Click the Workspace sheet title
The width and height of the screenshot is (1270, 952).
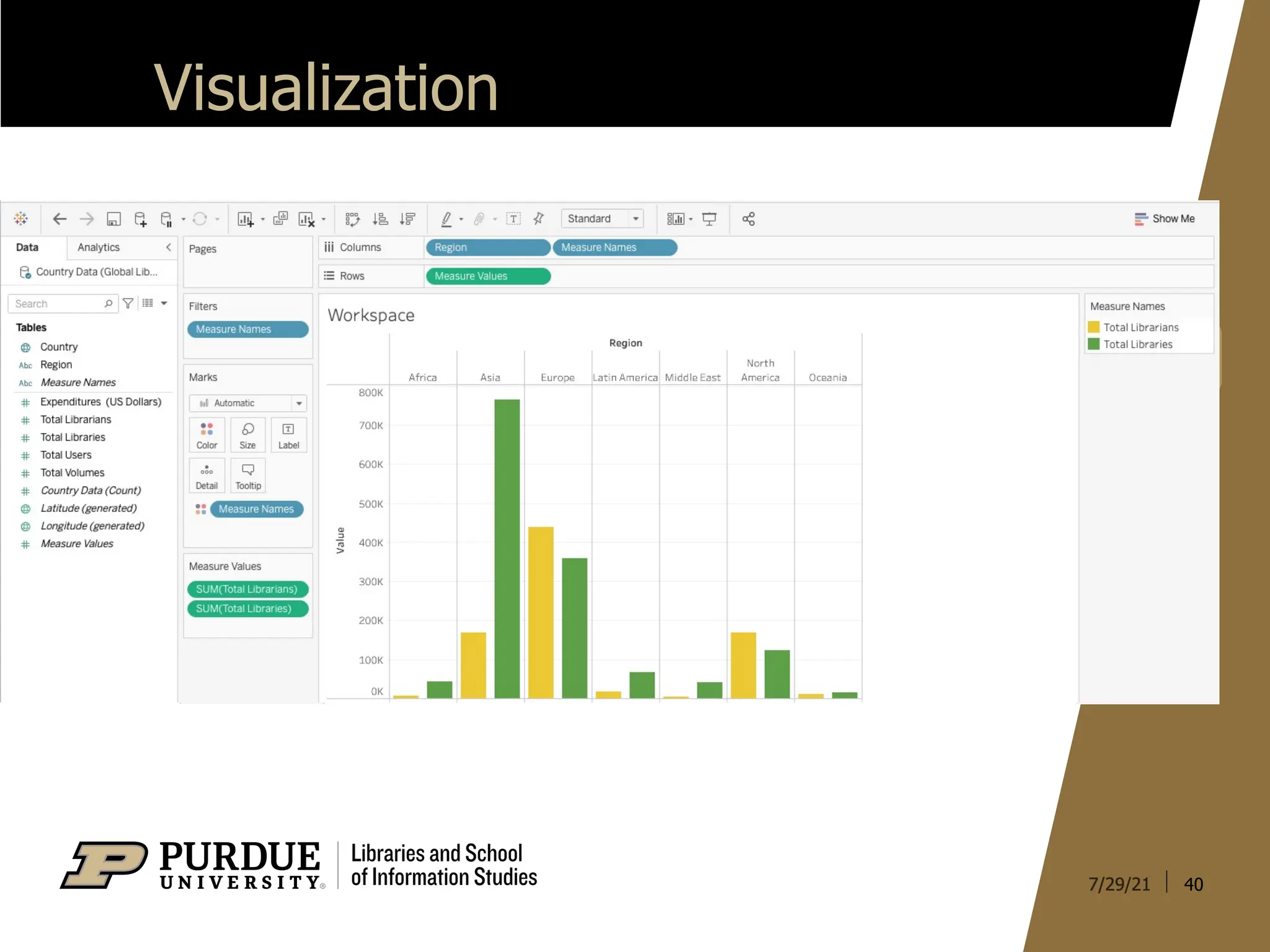371,315
